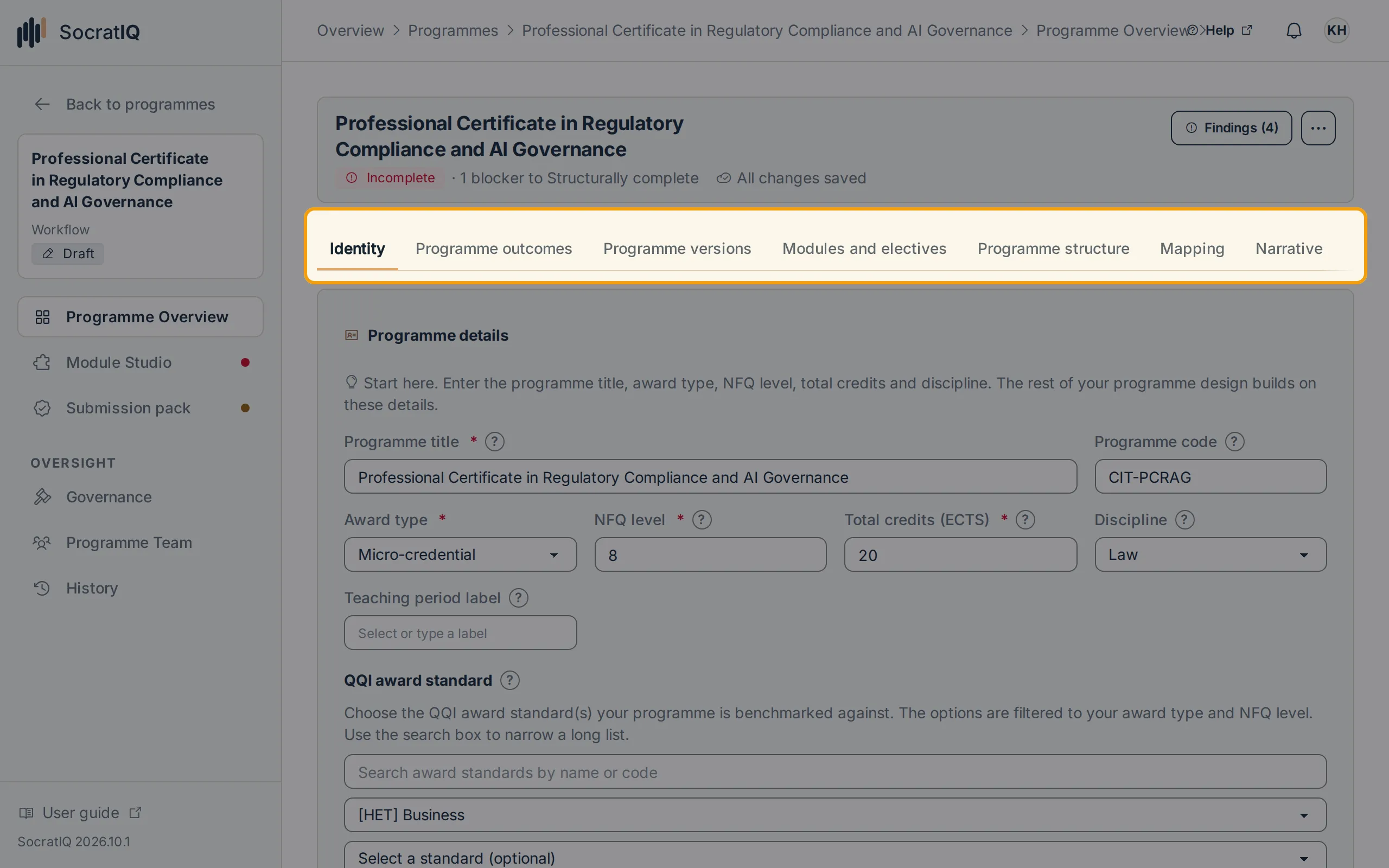
Task: Click the Programme details card icon
Action: pos(351,335)
